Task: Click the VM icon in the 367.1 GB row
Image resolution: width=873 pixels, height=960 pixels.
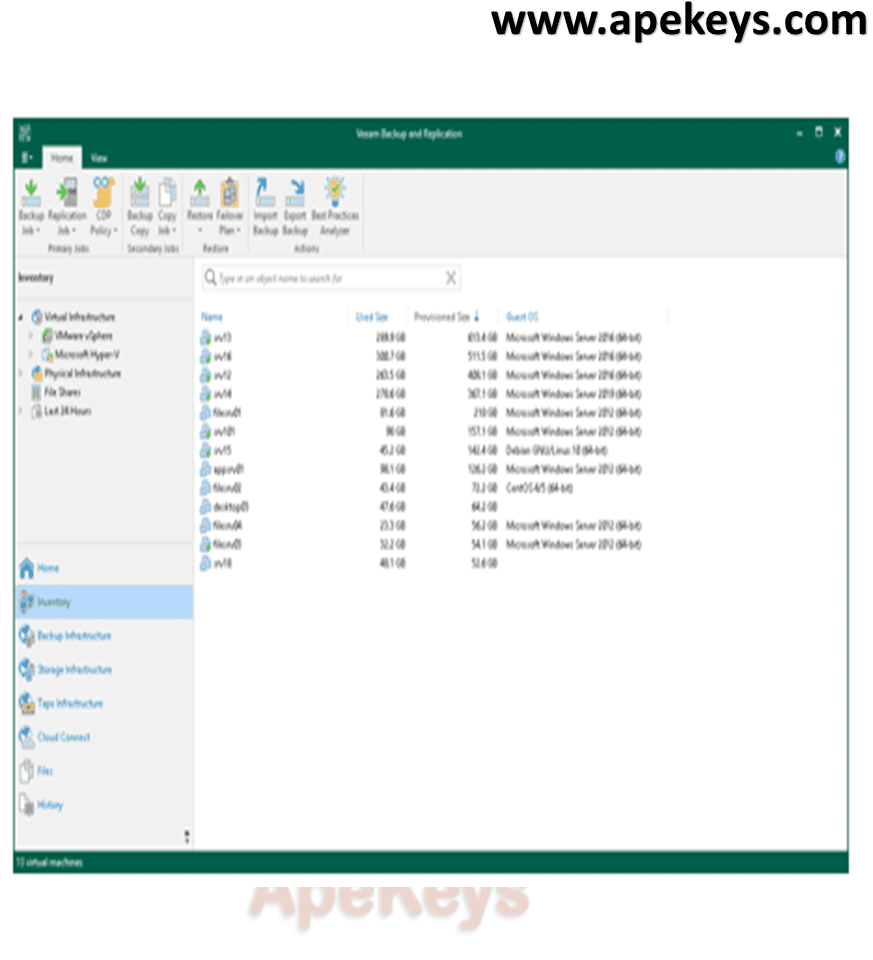Action: click(206, 394)
